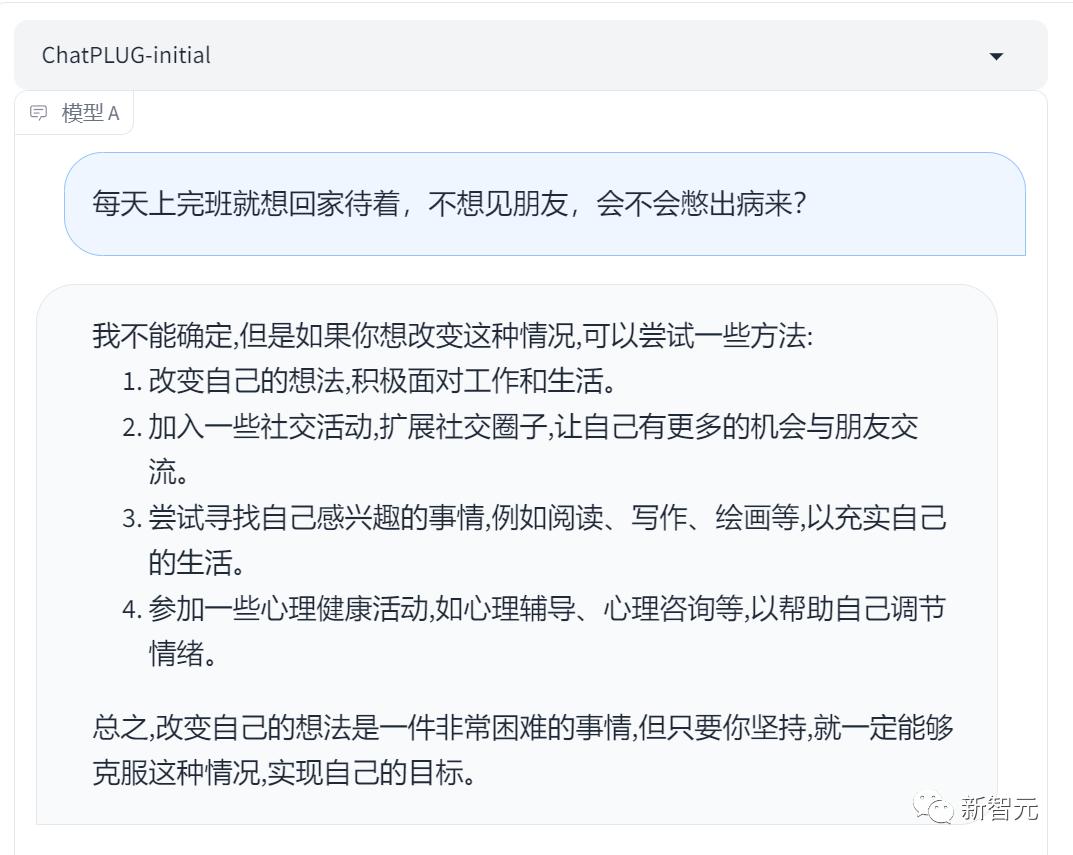Viewport: 1073px width, 855px height.
Task: Select list item about 参加一些心理健康活动
Action: tap(546, 608)
